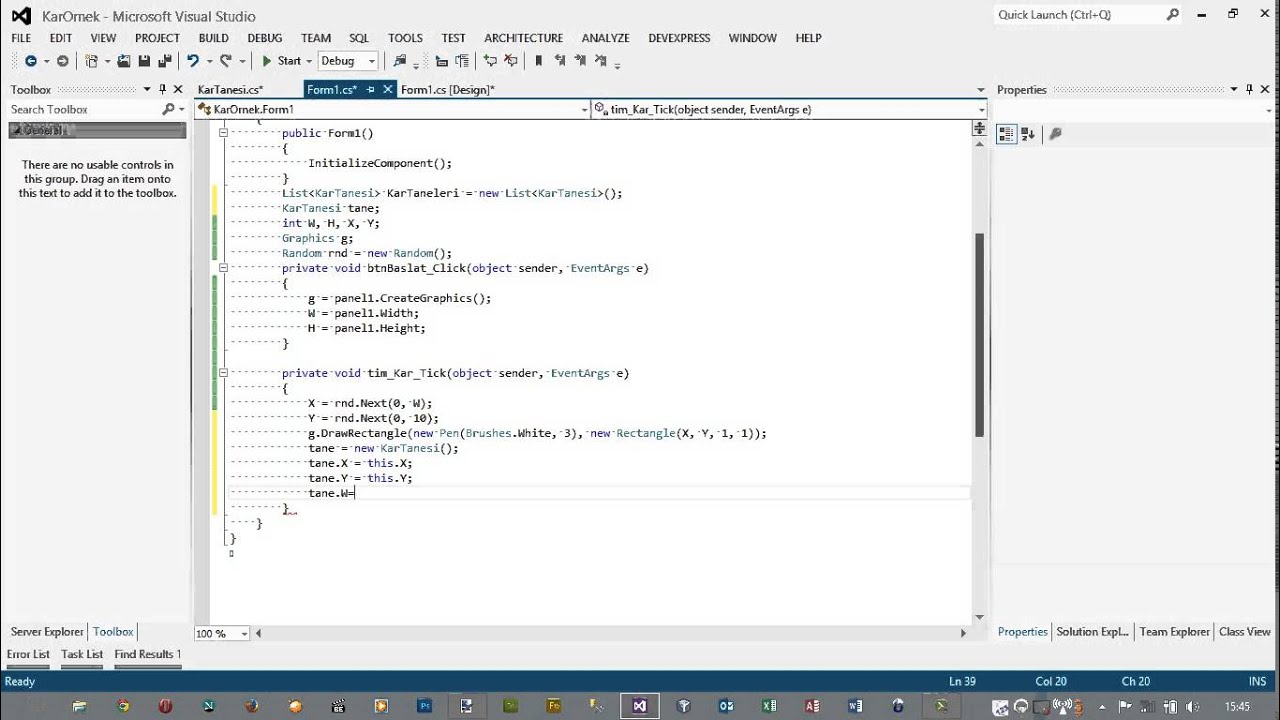Open the Toolbox window position dropdown arrow
This screenshot has height=720, width=1280.
coord(147,90)
